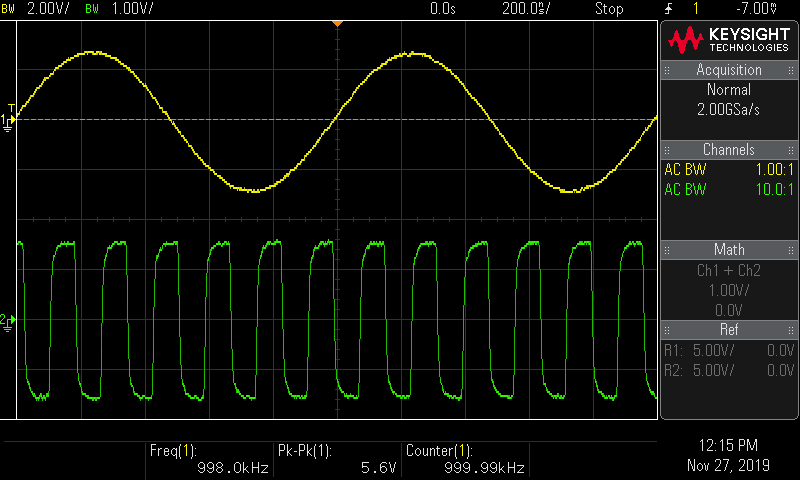Image resolution: width=800 pixels, height=480 pixels.
Task: Click the 0.0s time delay value
Action: tap(442, 8)
